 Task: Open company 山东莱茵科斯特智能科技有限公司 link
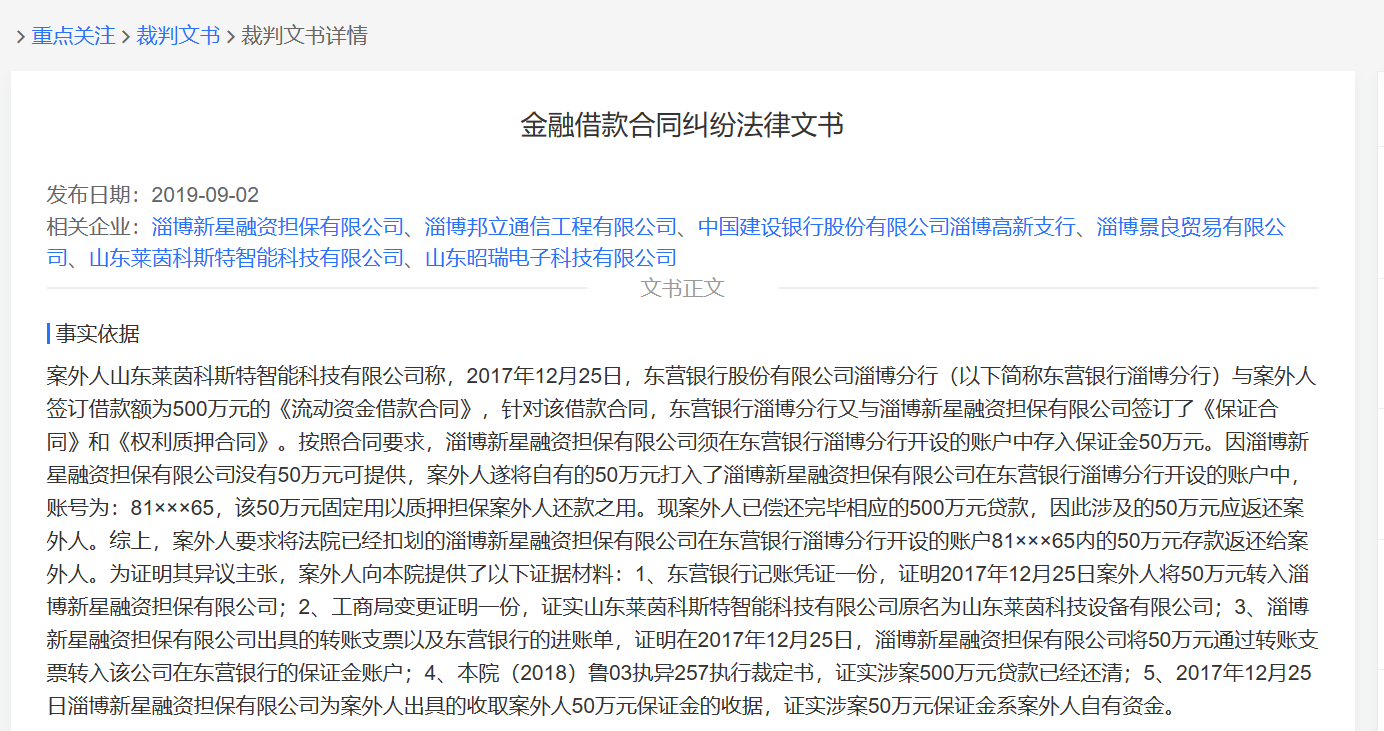pyautogui.click(x=246, y=258)
